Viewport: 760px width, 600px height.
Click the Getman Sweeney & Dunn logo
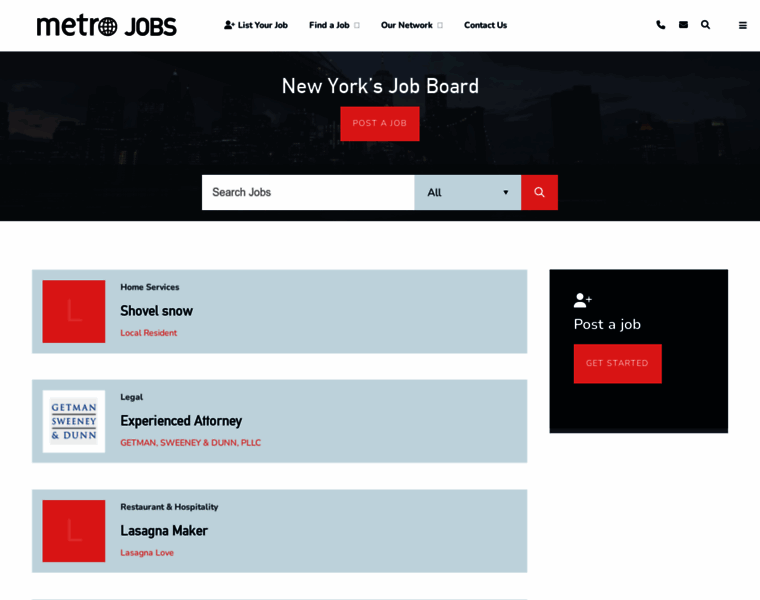73,421
